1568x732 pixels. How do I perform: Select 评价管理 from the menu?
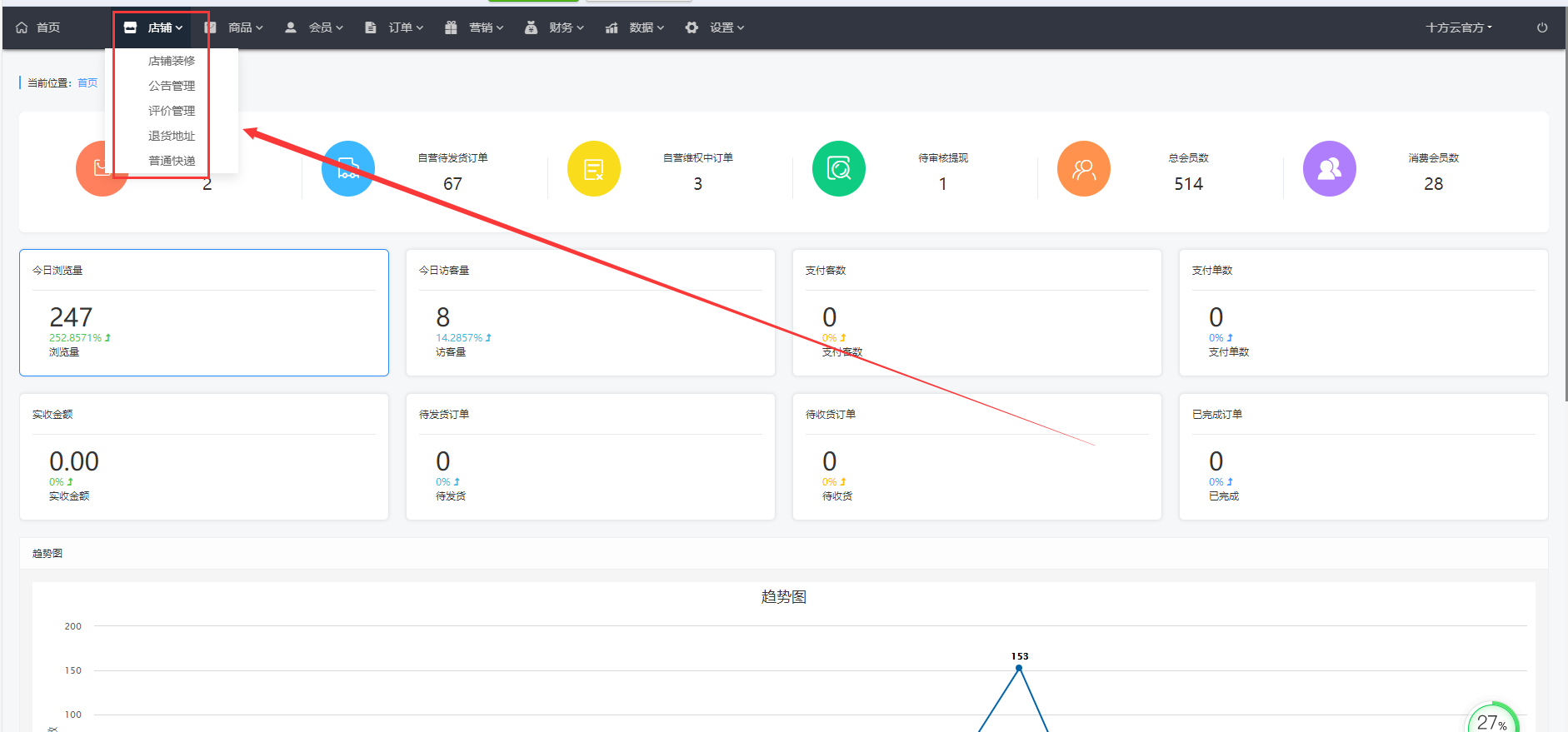pyautogui.click(x=172, y=111)
